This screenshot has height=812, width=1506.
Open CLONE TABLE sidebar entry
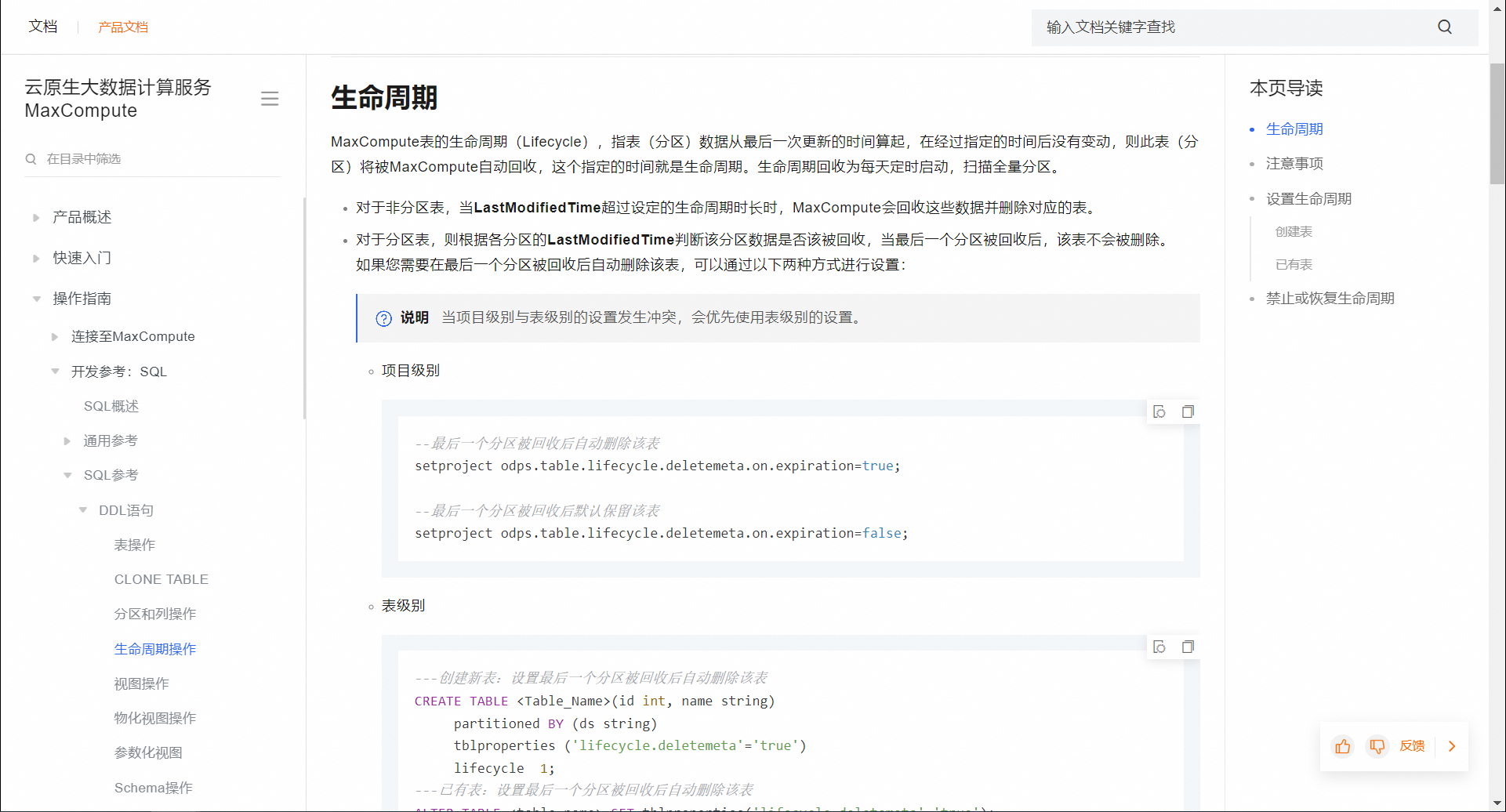[161, 579]
